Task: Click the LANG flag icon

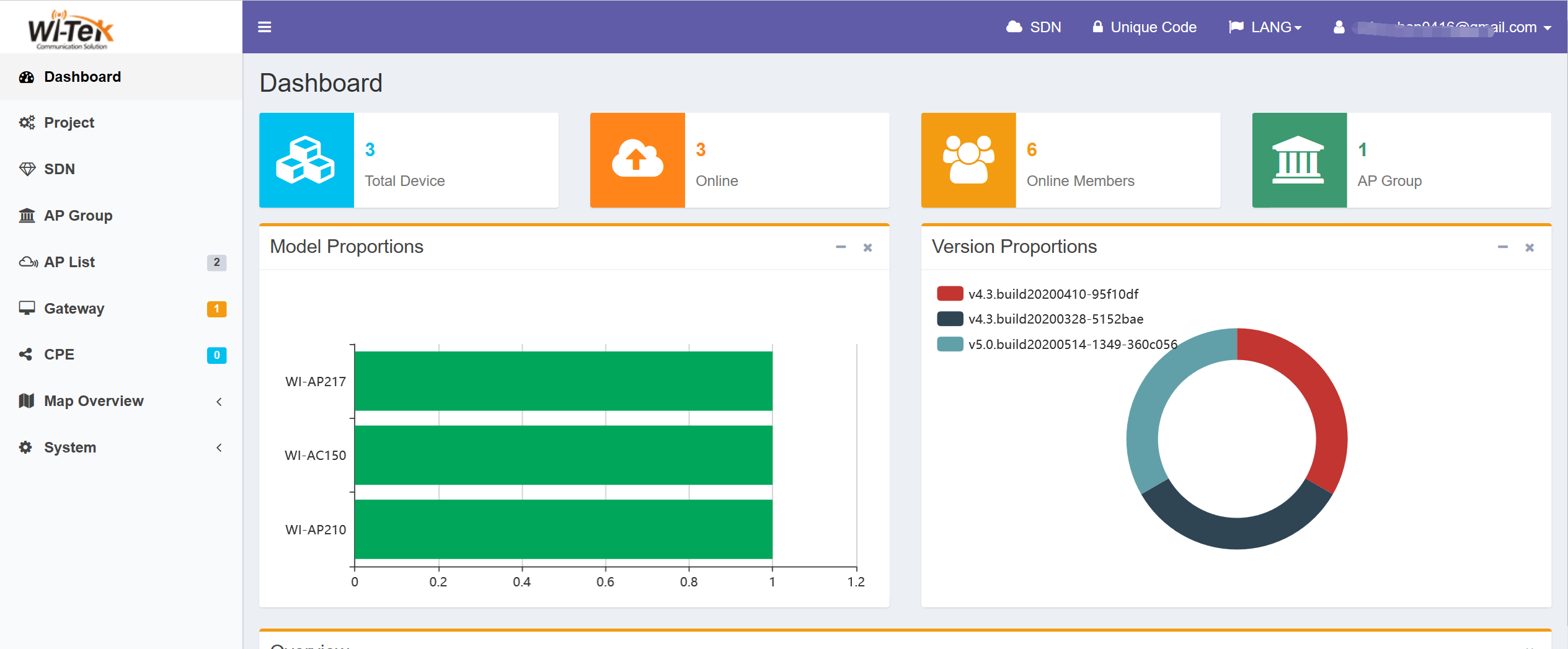Action: coord(1236,27)
